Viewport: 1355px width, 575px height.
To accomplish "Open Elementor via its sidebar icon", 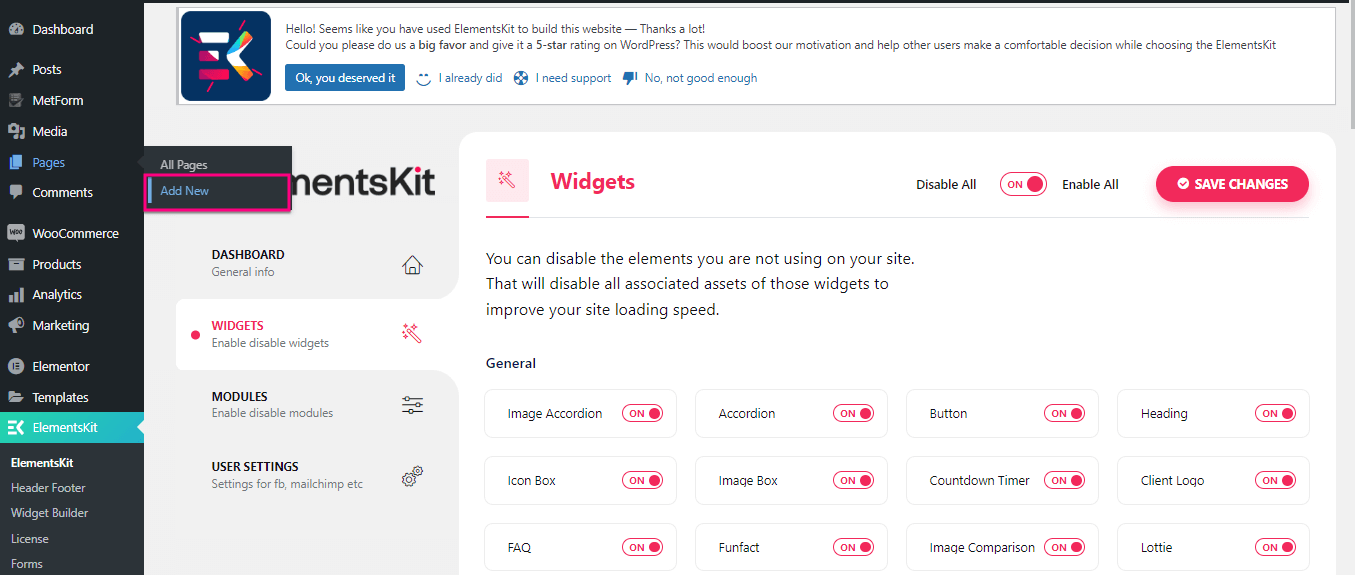I will click(16, 366).
